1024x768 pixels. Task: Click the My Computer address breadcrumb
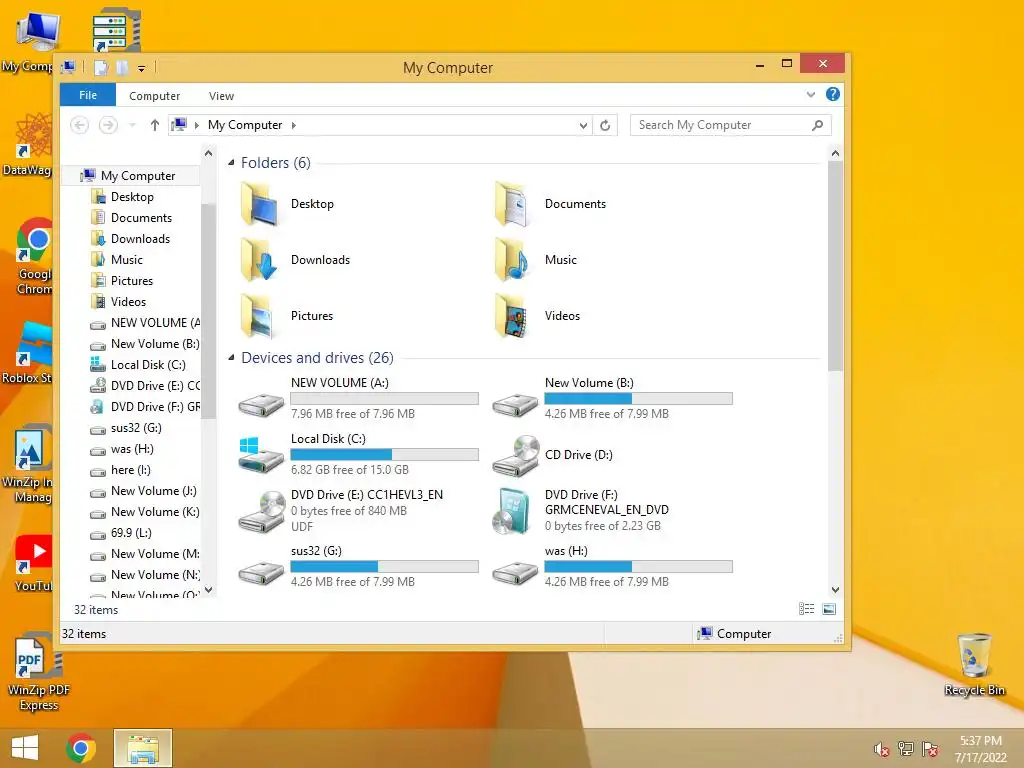pos(245,125)
